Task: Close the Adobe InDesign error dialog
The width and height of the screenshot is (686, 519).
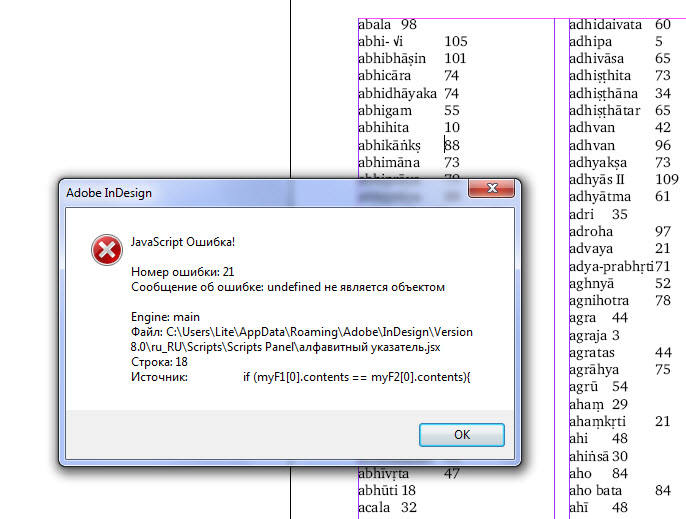Action: click(x=492, y=188)
